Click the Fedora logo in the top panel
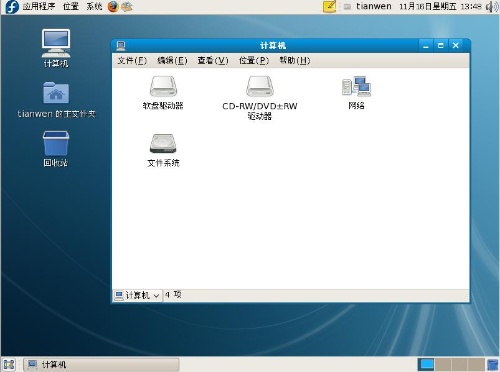Screen dimensions: 500x372 (x=12, y=7)
